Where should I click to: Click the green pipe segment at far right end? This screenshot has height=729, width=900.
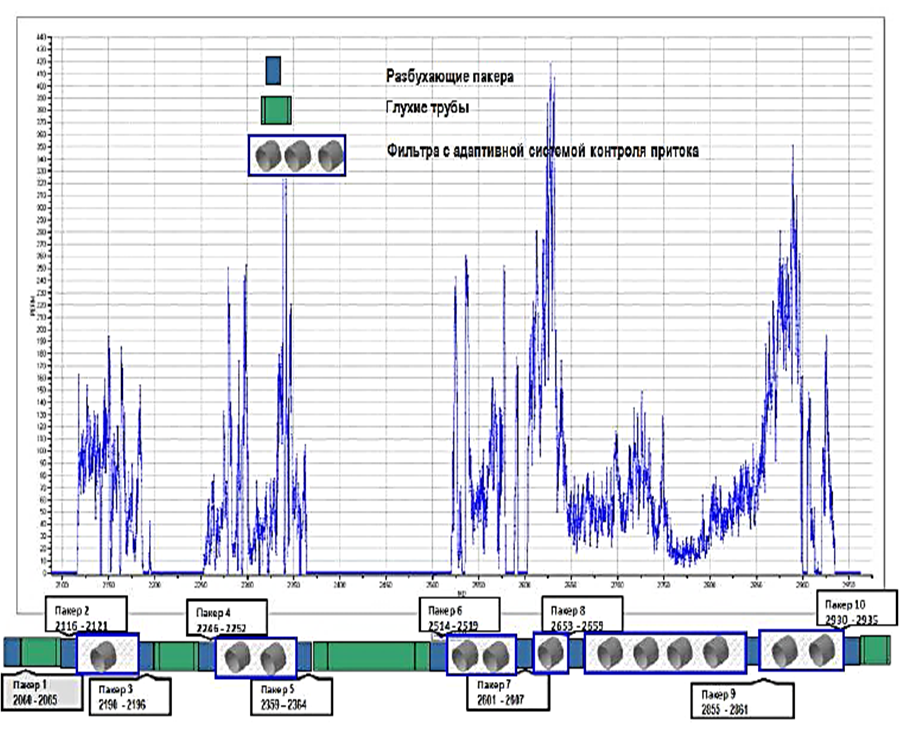click(876, 651)
